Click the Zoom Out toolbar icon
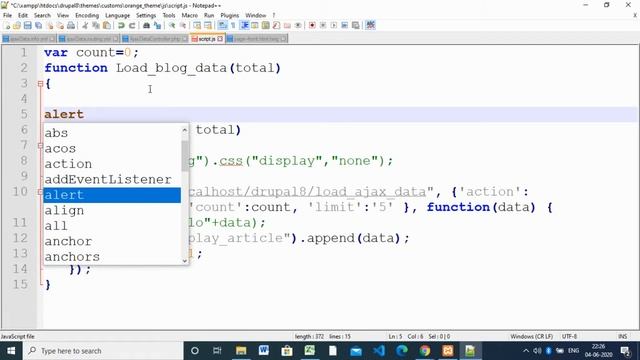 click(183, 25)
